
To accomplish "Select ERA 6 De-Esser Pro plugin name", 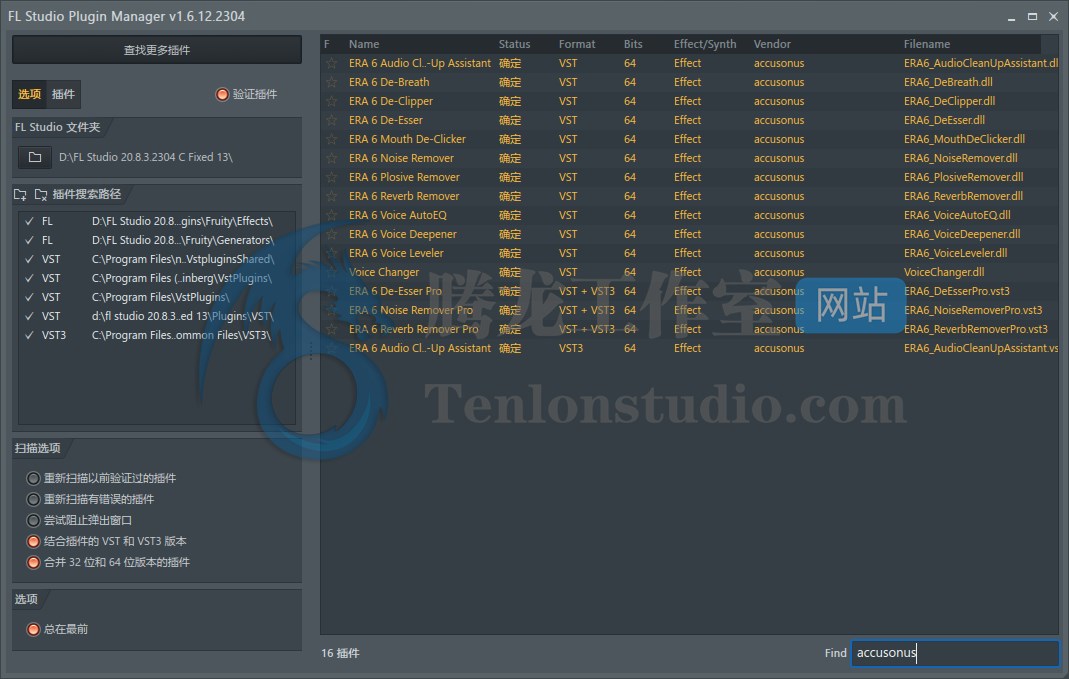I will pyautogui.click(x=395, y=292).
